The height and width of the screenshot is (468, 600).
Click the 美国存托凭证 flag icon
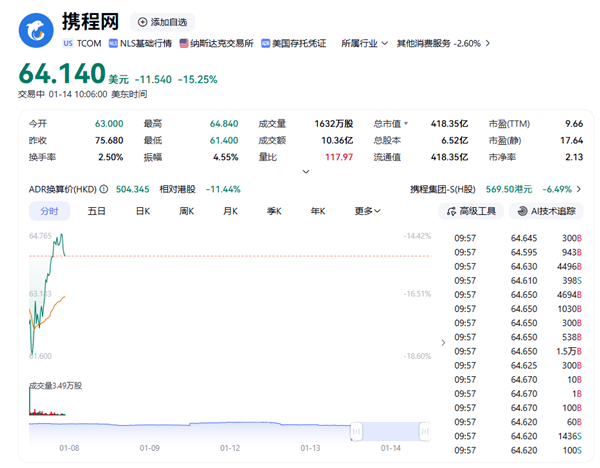[265, 44]
